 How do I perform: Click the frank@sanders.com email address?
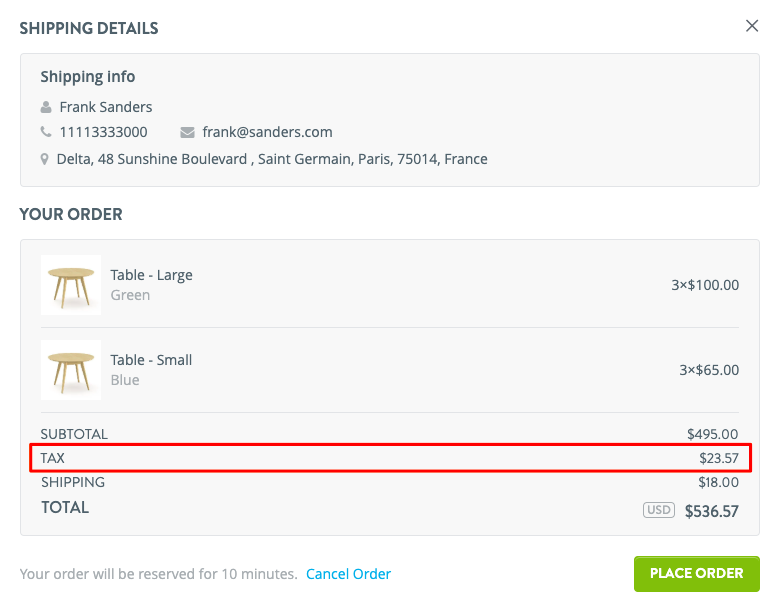(267, 132)
